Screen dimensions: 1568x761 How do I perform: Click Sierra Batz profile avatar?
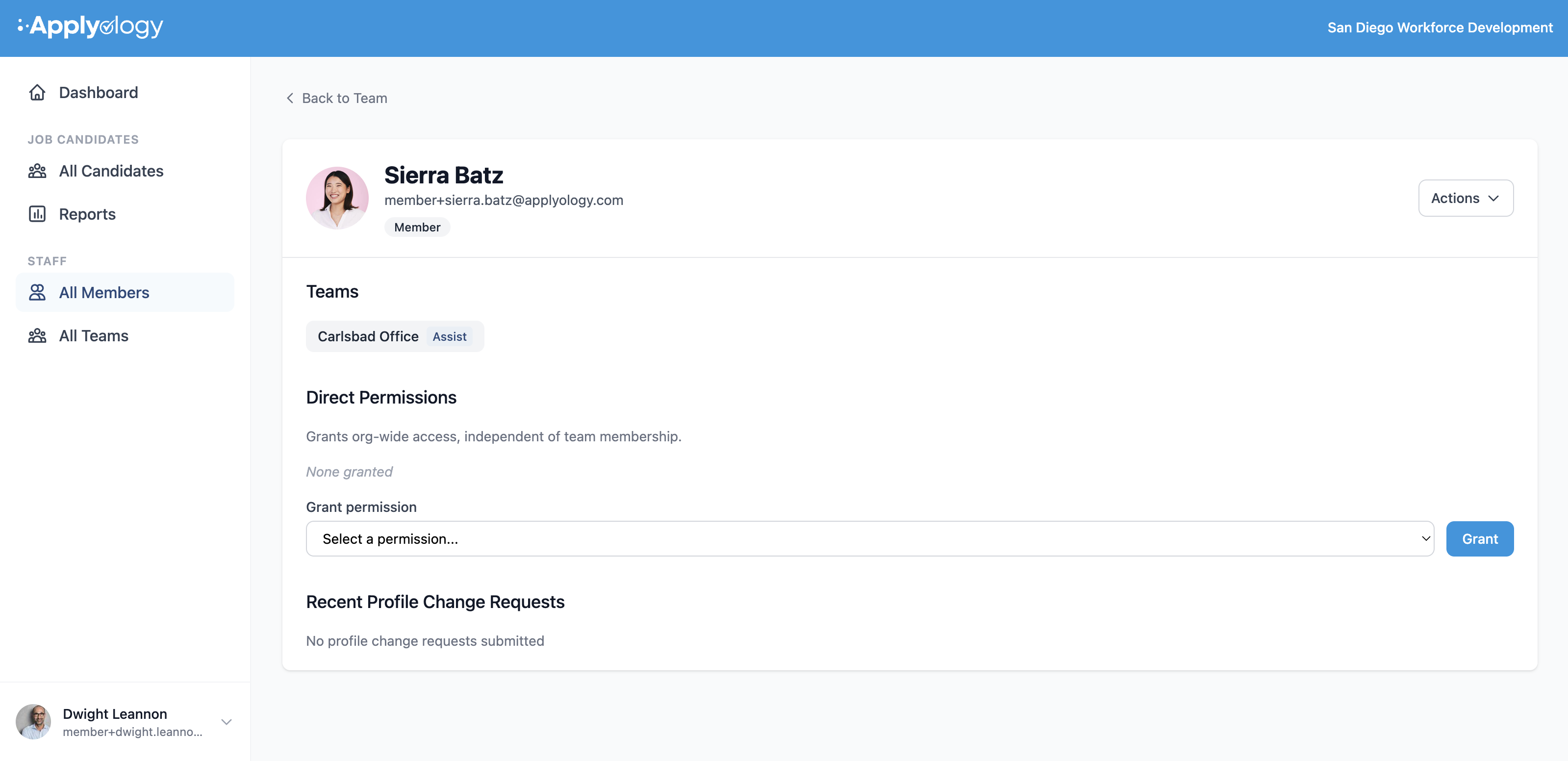pyautogui.click(x=337, y=198)
